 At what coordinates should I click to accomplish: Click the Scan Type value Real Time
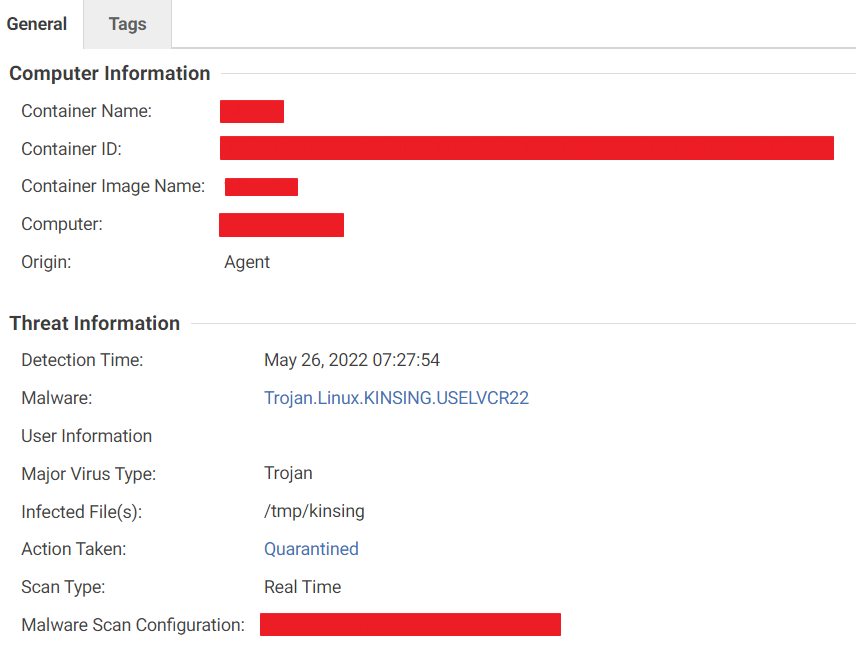302,587
